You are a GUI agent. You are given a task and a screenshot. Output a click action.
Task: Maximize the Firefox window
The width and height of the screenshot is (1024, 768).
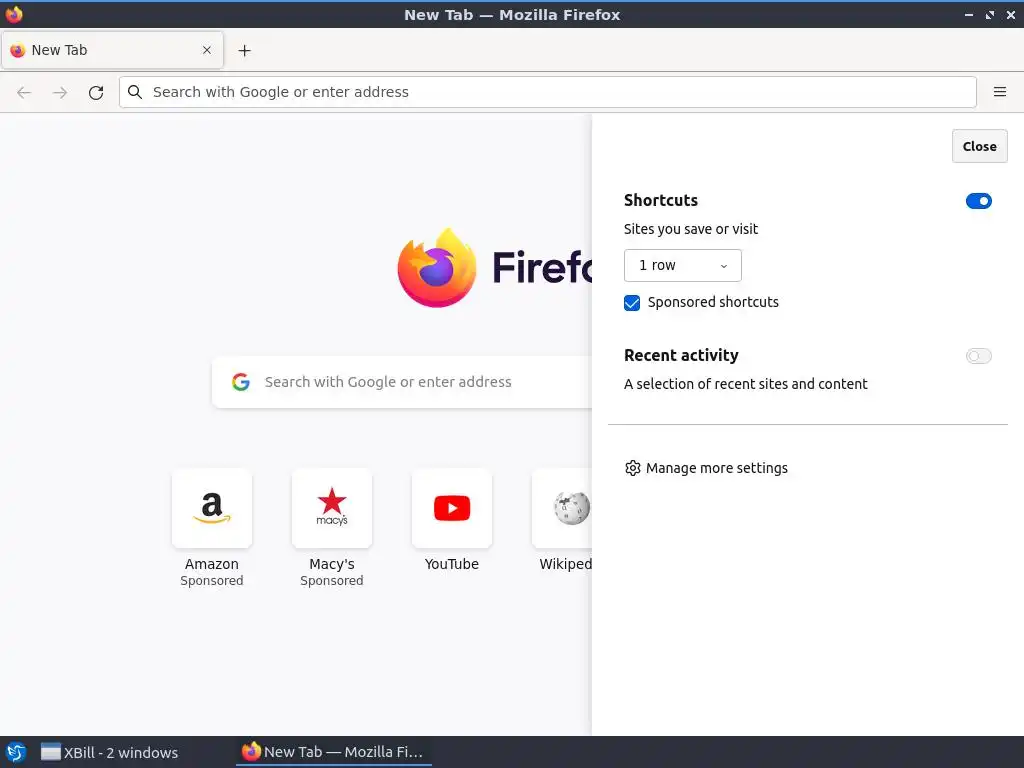(990, 14)
